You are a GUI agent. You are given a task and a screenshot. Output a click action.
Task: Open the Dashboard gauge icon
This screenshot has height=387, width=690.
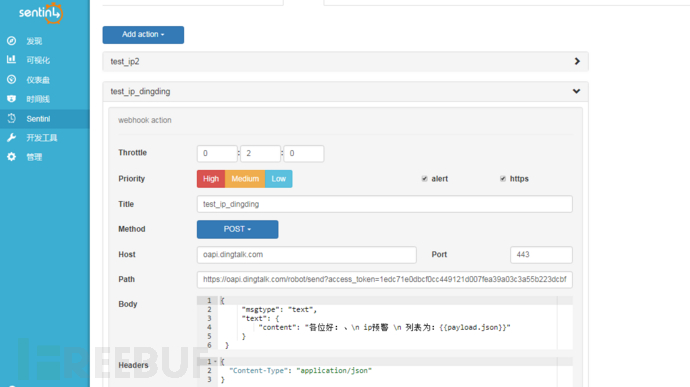(x=11, y=79)
